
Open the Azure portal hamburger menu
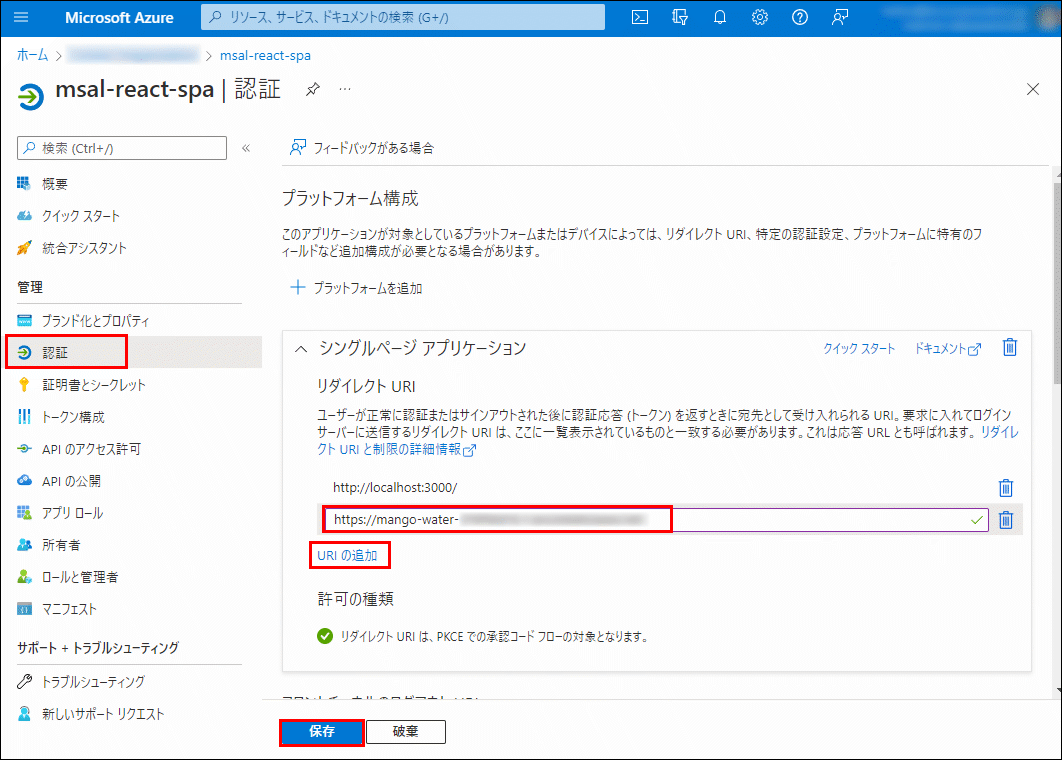(21, 17)
